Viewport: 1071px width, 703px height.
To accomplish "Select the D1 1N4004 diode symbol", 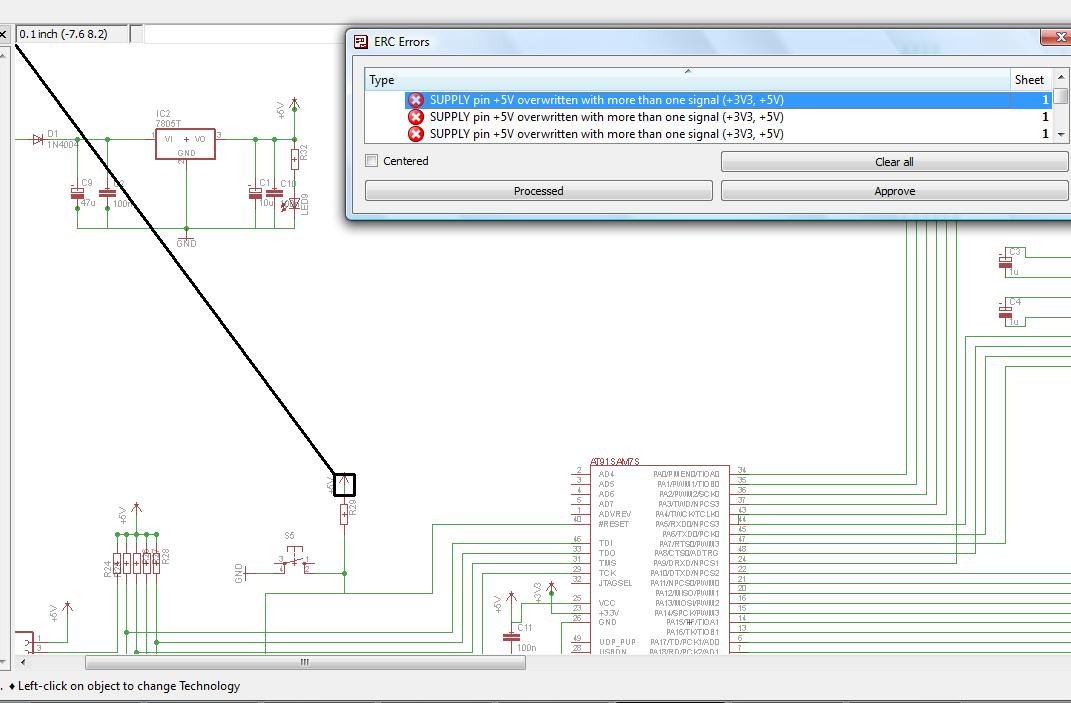I will coord(38,139).
